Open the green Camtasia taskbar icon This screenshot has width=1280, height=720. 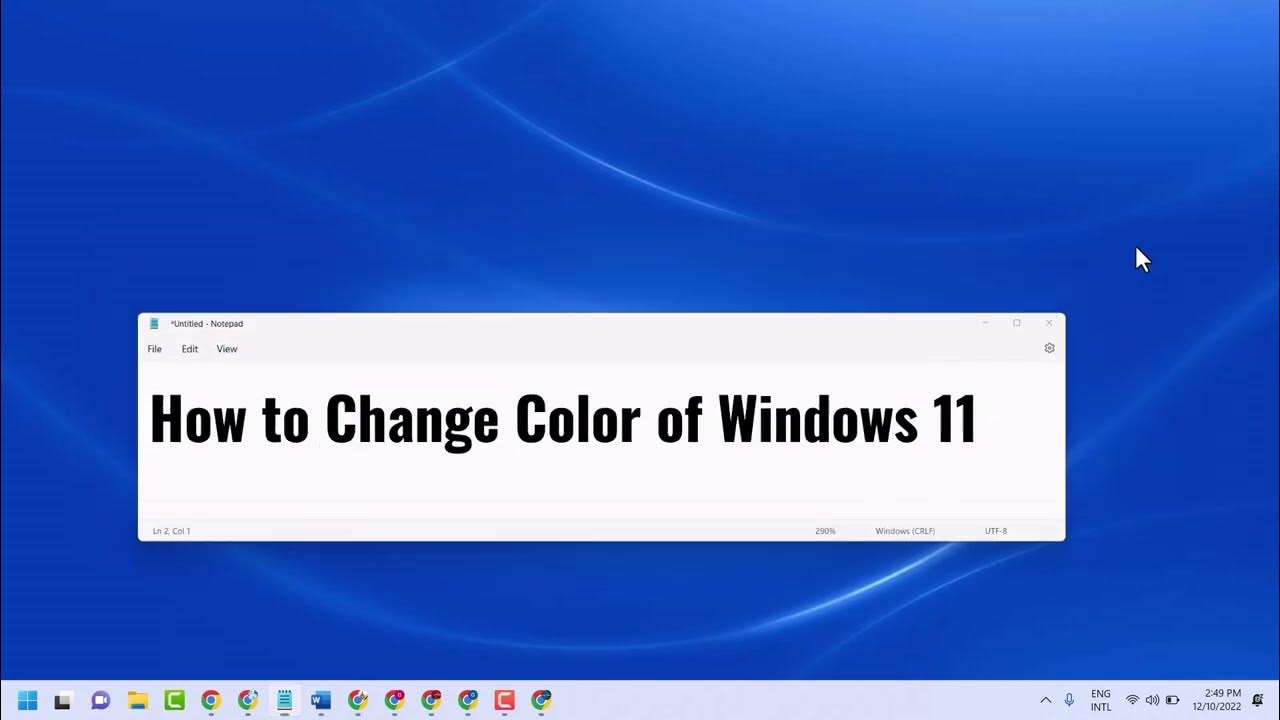pos(174,700)
